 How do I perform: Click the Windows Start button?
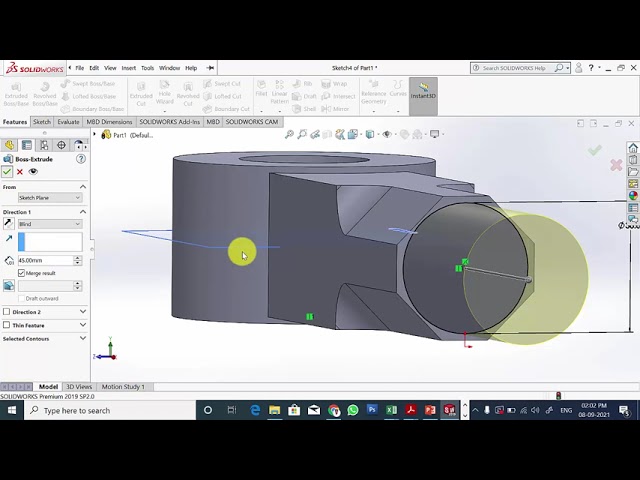(x=11, y=410)
